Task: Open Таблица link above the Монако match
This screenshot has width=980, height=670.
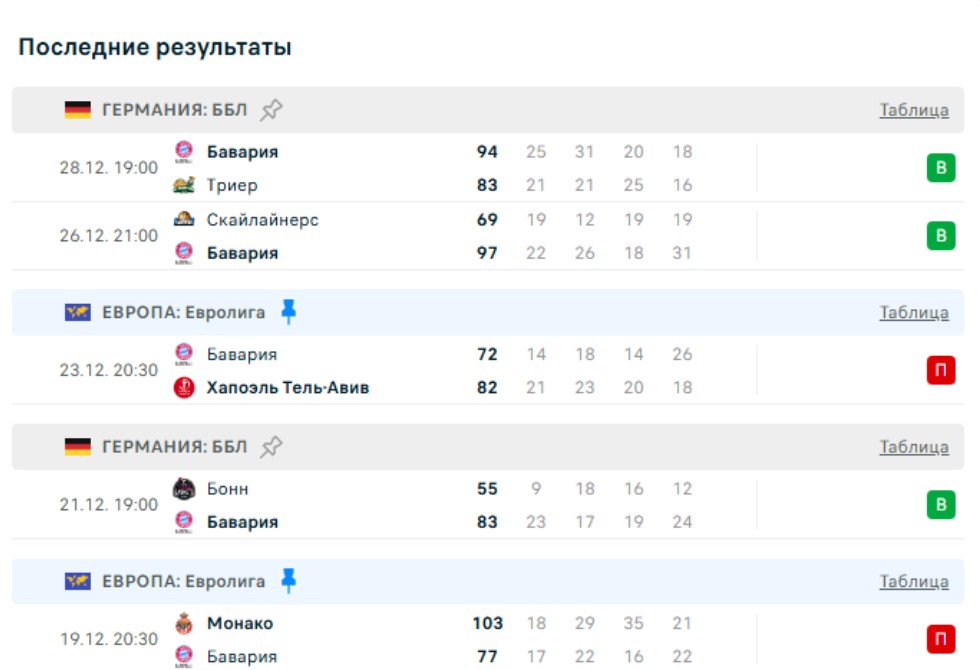Action: click(x=914, y=581)
